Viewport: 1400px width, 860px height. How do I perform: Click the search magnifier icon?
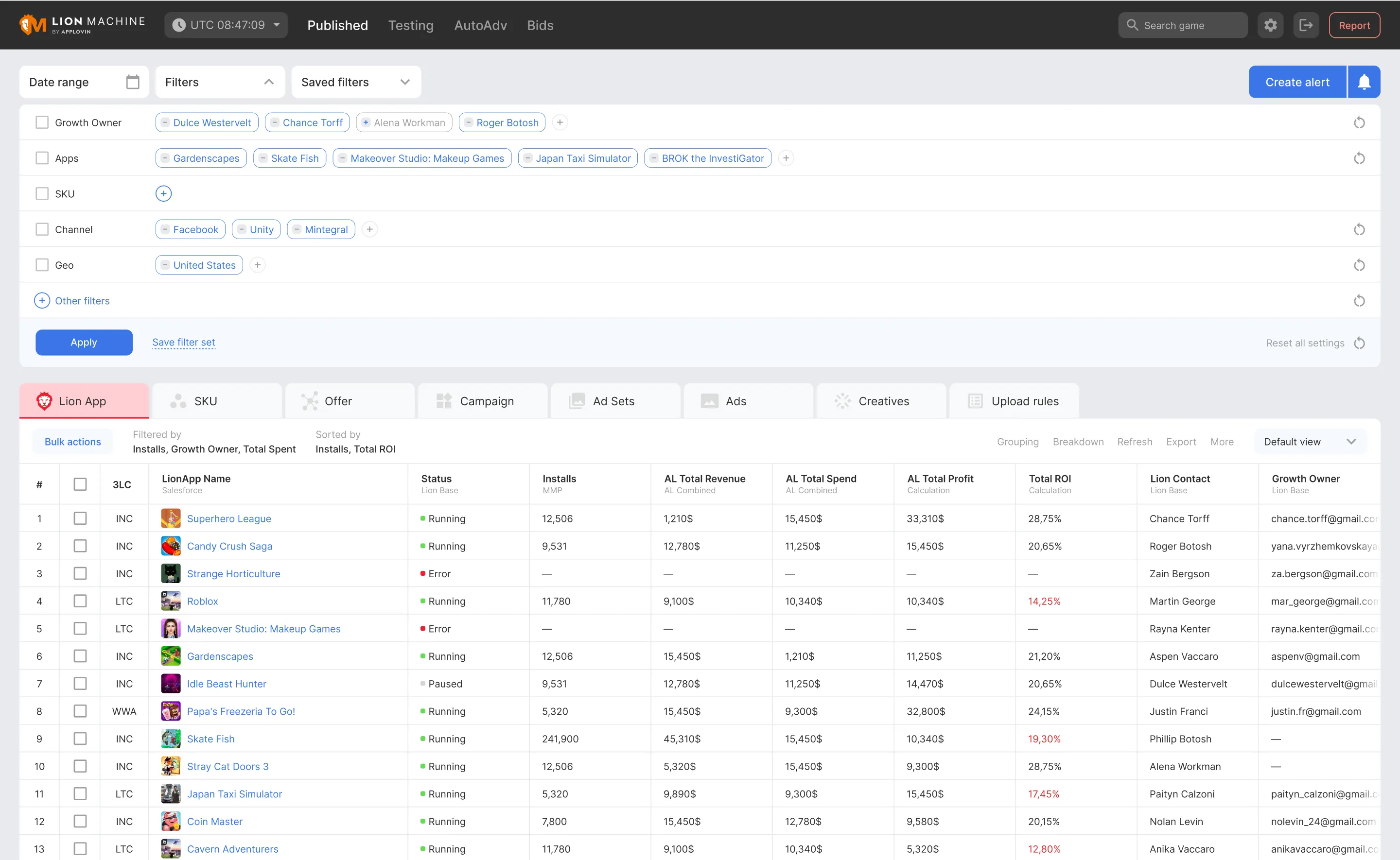pos(1132,25)
